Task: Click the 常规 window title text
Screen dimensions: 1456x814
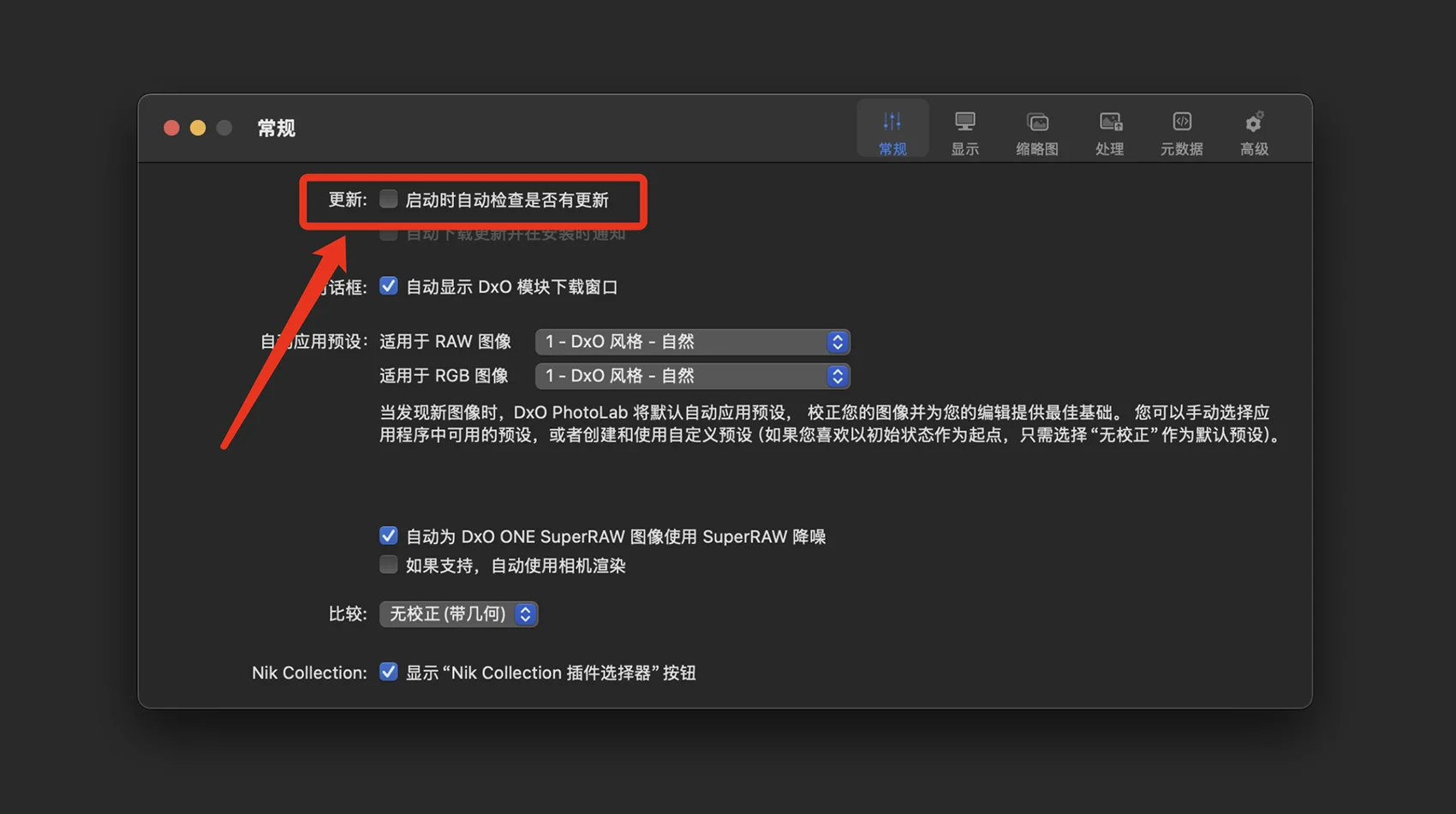Action: [277, 129]
